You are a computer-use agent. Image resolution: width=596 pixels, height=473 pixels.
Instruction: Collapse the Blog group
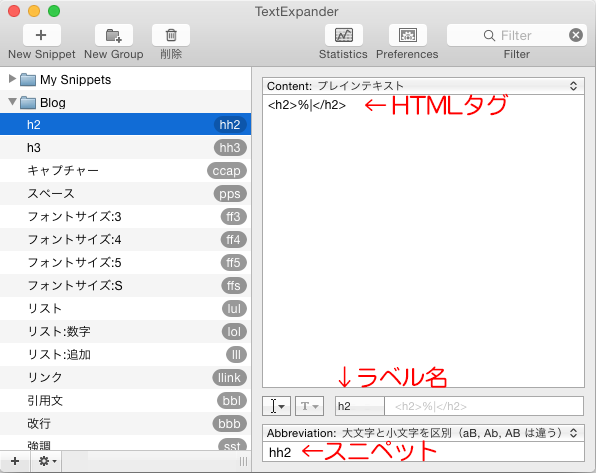[12, 102]
